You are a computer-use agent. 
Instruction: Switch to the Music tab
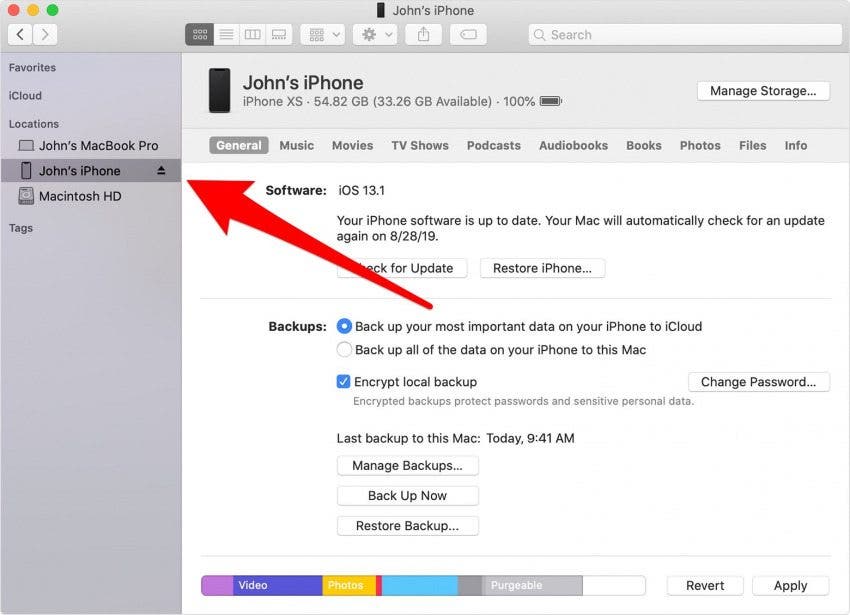click(297, 145)
